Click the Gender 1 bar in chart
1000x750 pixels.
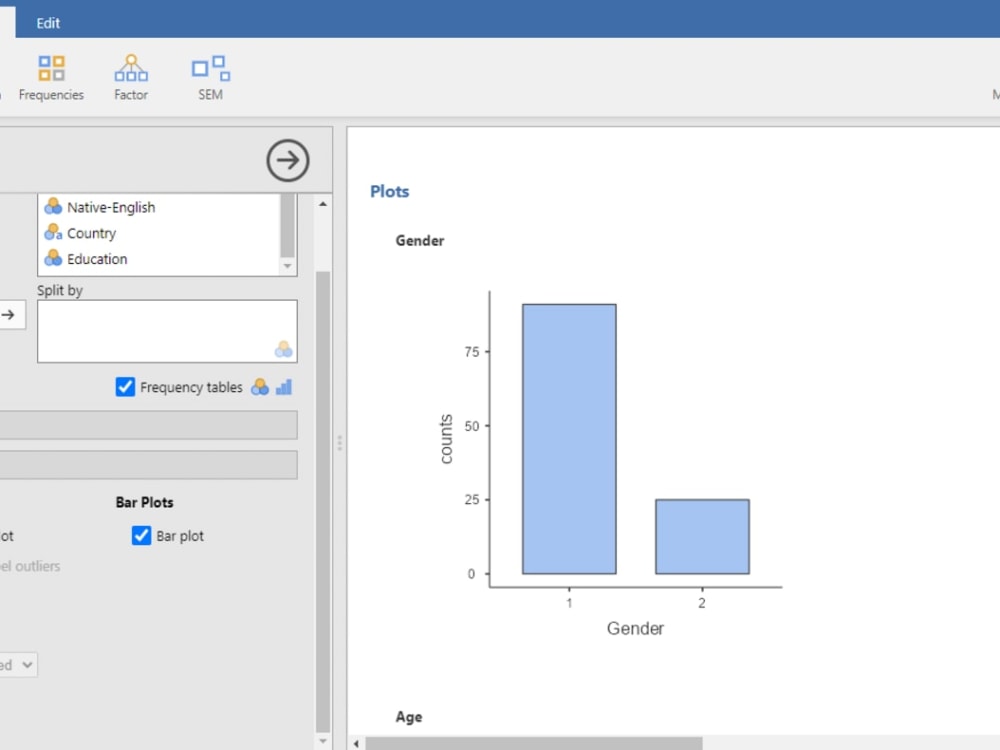[x=569, y=439]
